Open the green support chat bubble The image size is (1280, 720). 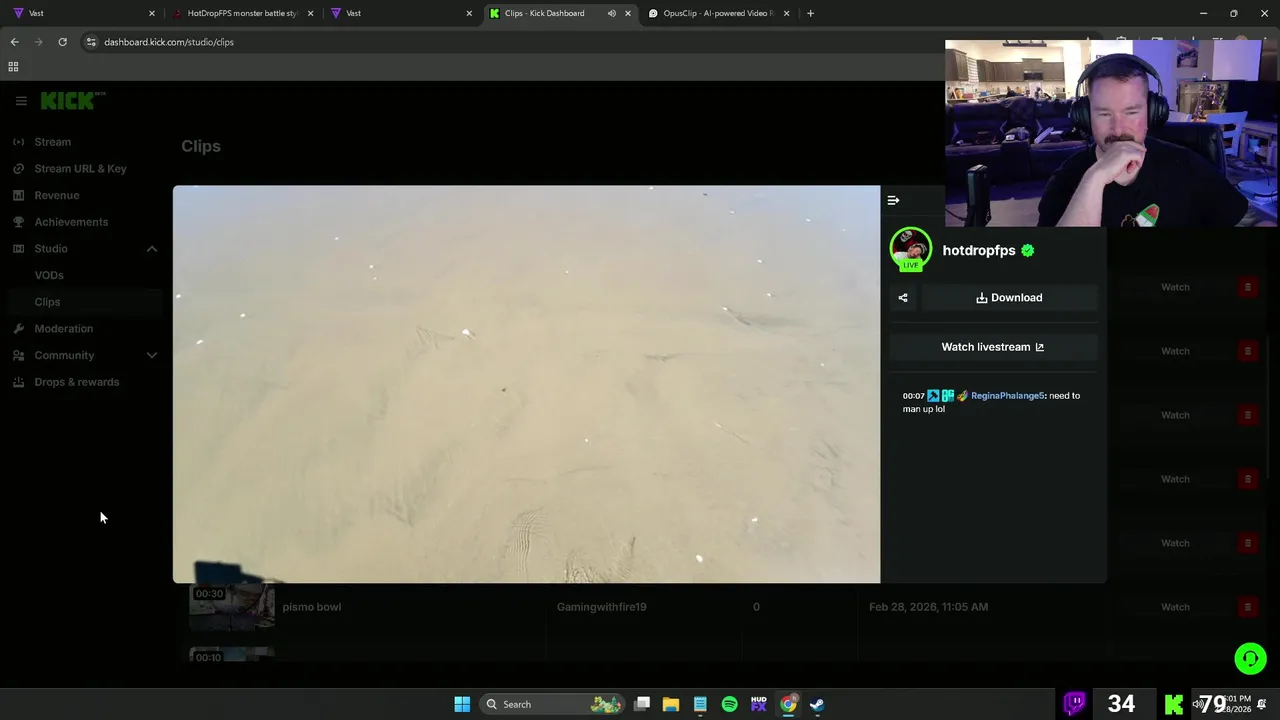click(1250, 658)
